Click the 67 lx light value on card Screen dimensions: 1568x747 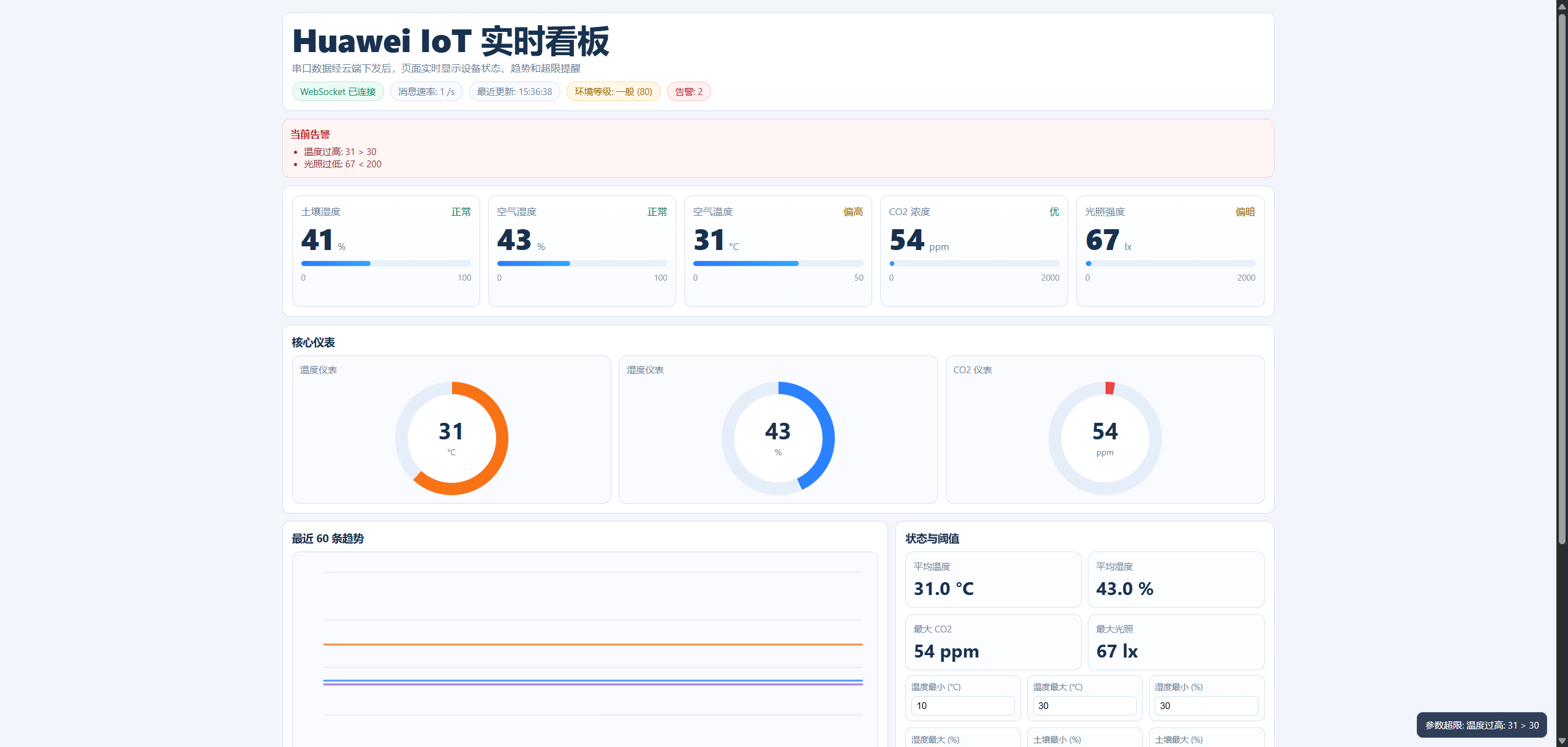pyautogui.click(x=1109, y=240)
